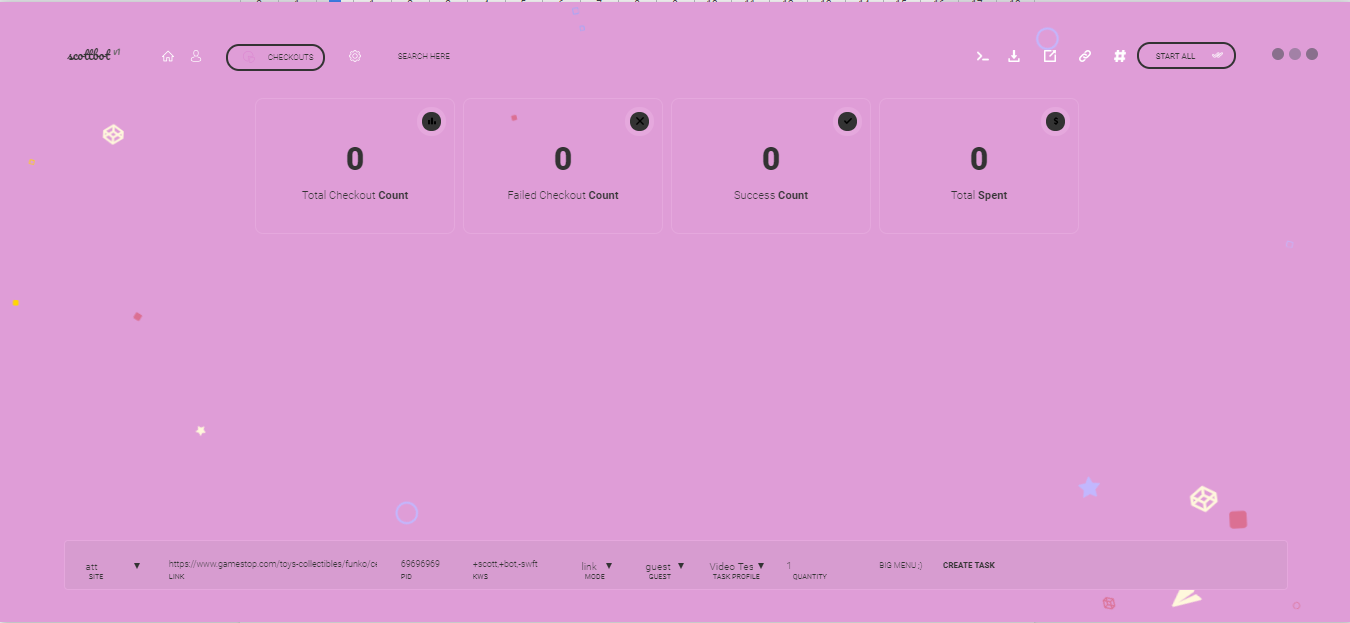The width and height of the screenshot is (1350, 623).
Task: Switch to the Checkouts tab
Action: pyautogui.click(x=276, y=57)
